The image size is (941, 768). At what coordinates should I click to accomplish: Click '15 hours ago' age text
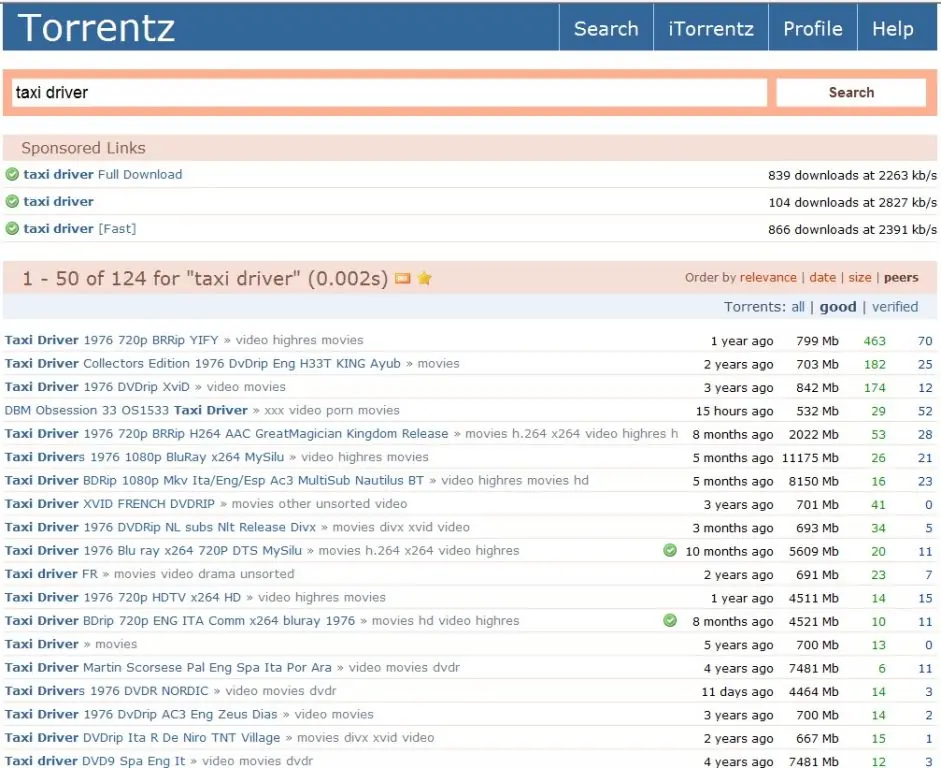point(735,411)
